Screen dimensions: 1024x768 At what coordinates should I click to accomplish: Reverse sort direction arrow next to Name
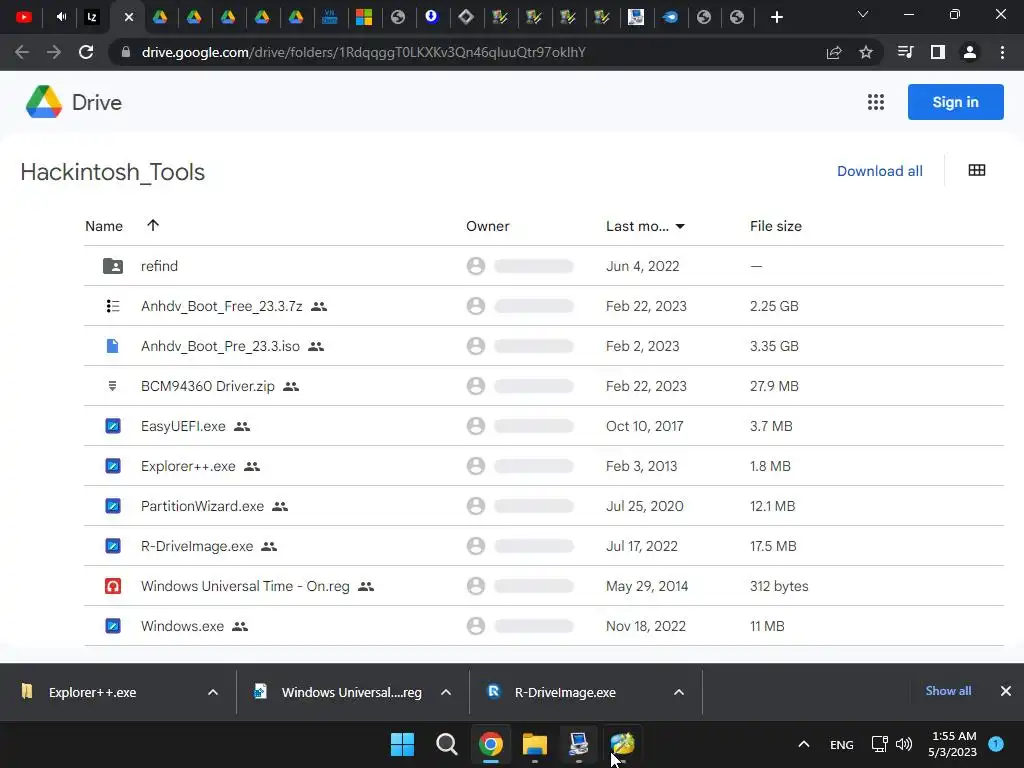(153, 225)
